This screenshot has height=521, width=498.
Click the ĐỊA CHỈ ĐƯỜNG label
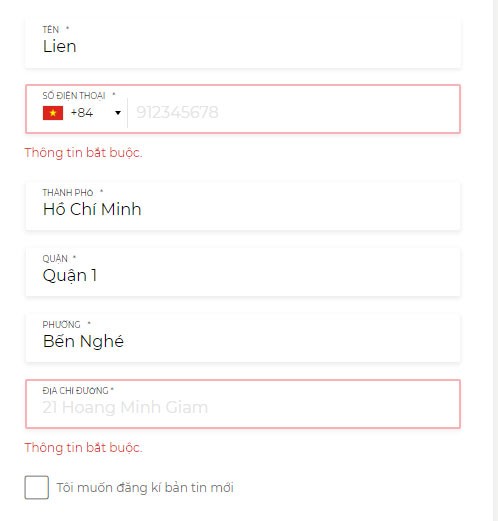(75, 390)
